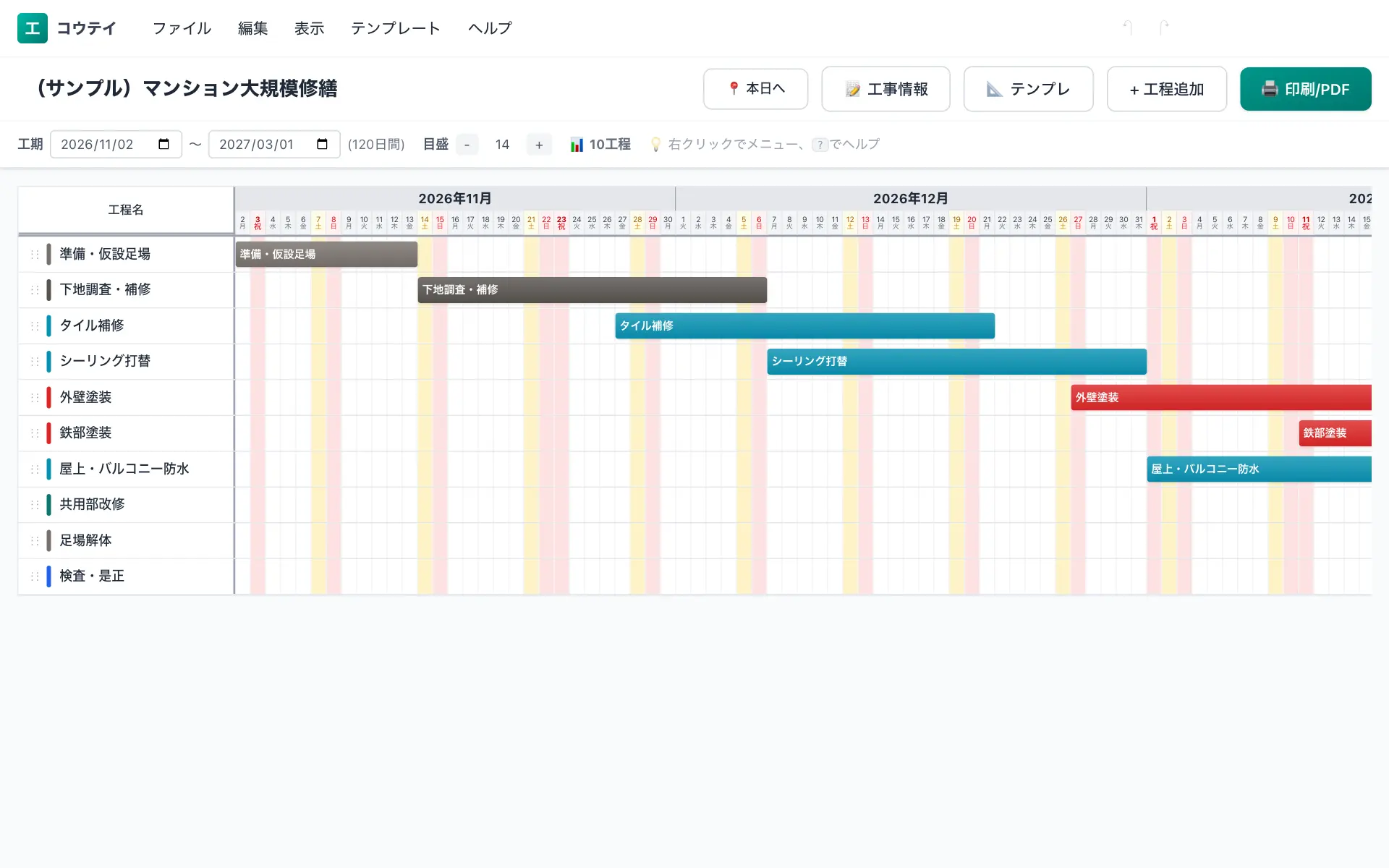Viewport: 1389px width, 868px height.
Task: Click drag handle of 足場解体 row
Action: point(35,540)
